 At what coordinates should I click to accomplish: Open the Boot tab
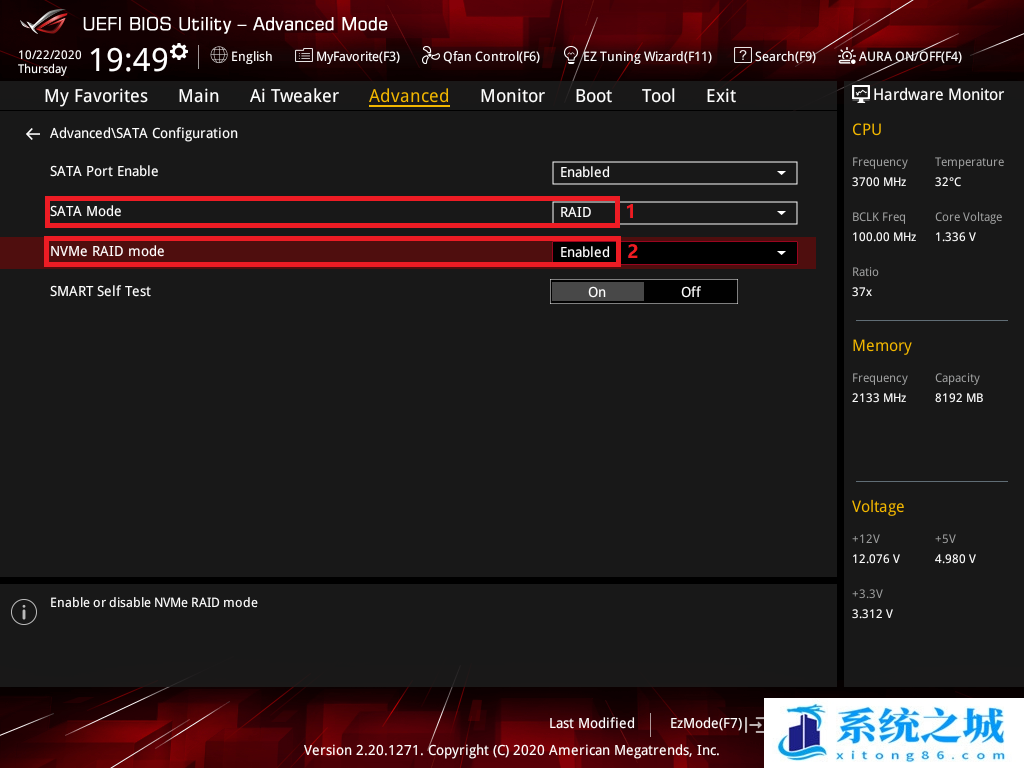[x=593, y=96]
